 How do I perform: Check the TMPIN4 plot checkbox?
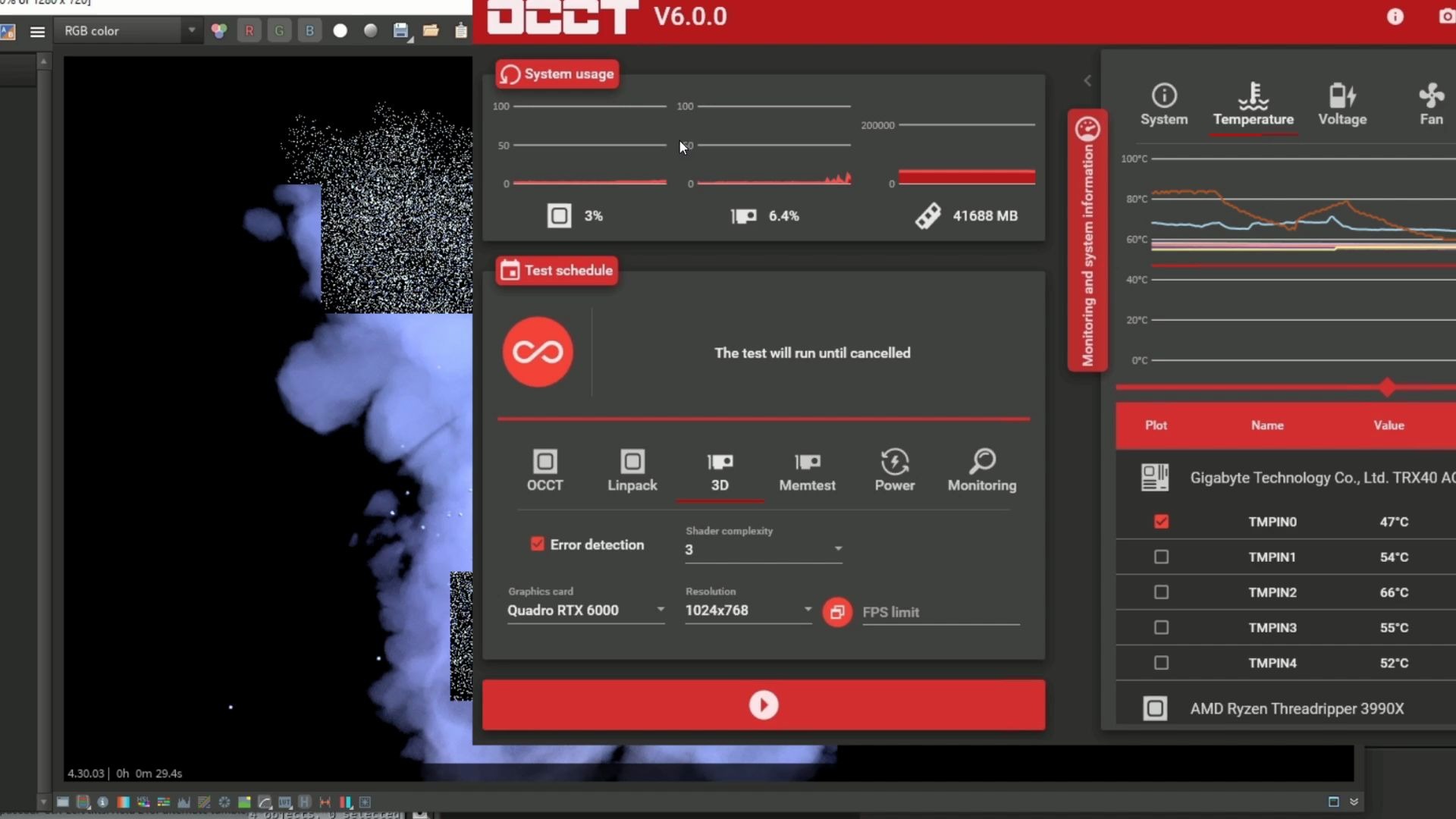coord(1161,663)
